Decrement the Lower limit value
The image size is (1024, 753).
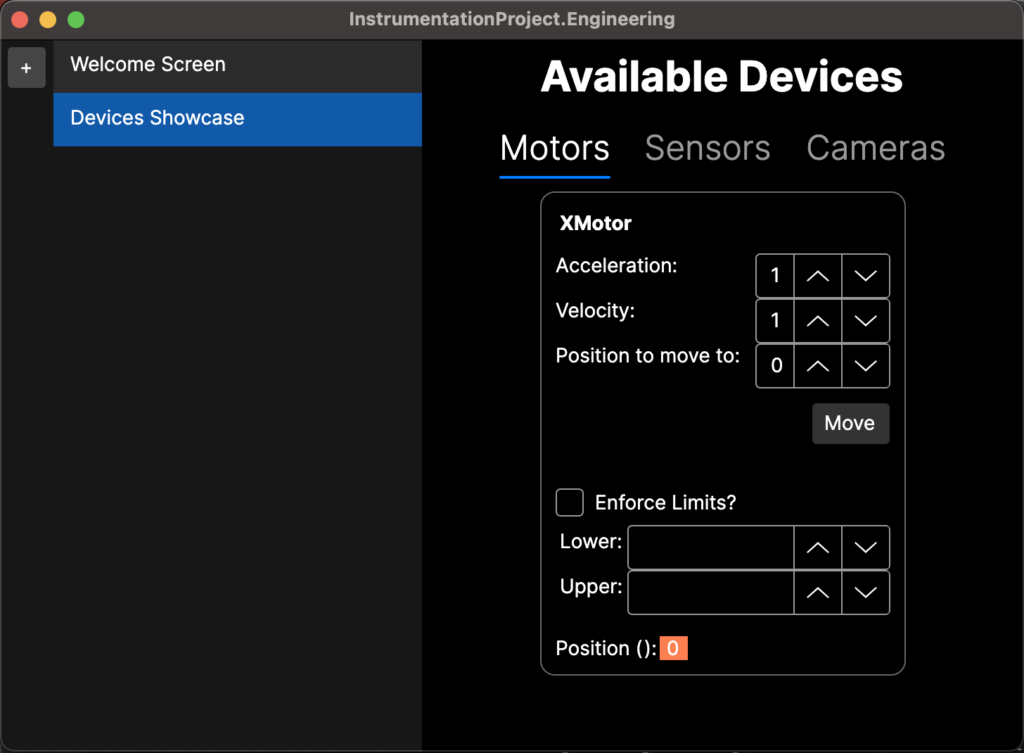pos(865,547)
